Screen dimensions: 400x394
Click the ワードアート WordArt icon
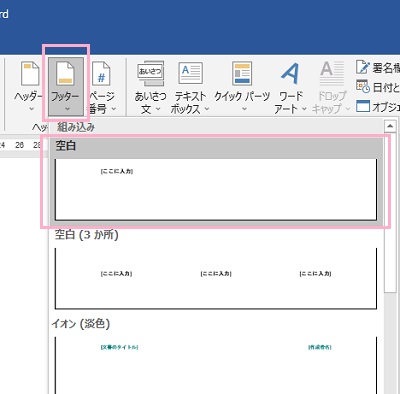290,73
